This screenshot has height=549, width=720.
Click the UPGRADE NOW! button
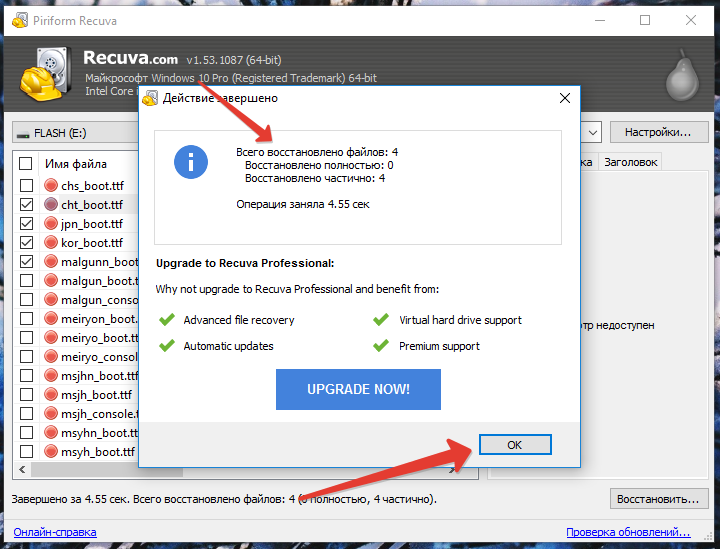click(x=358, y=389)
